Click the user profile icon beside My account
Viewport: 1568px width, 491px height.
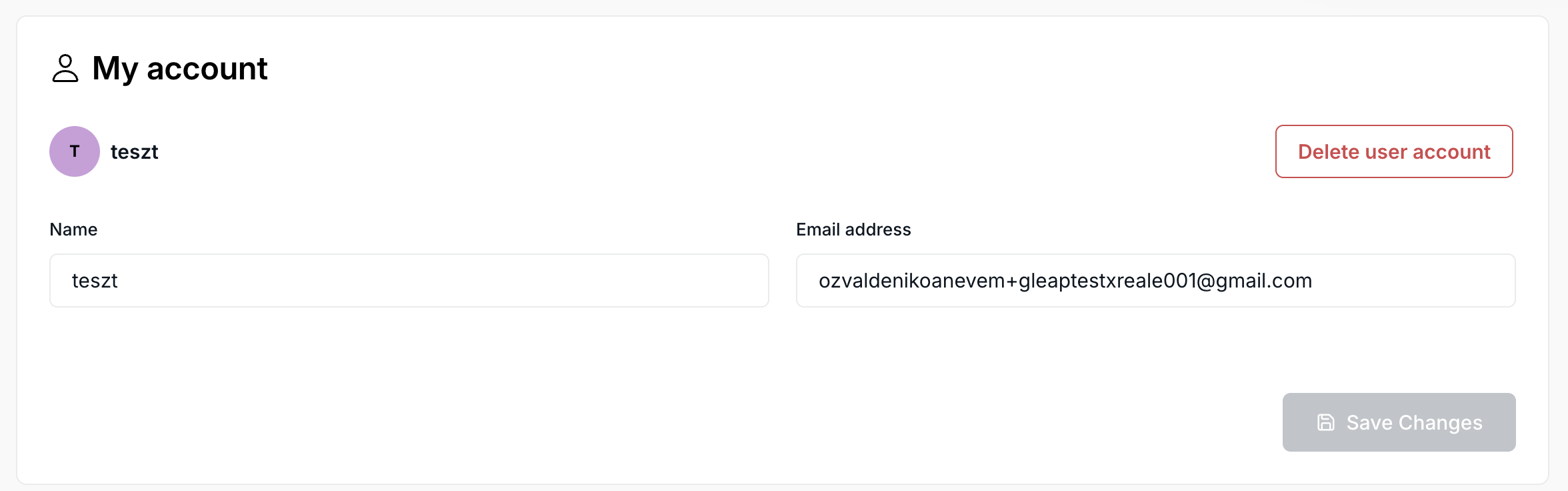[65, 69]
